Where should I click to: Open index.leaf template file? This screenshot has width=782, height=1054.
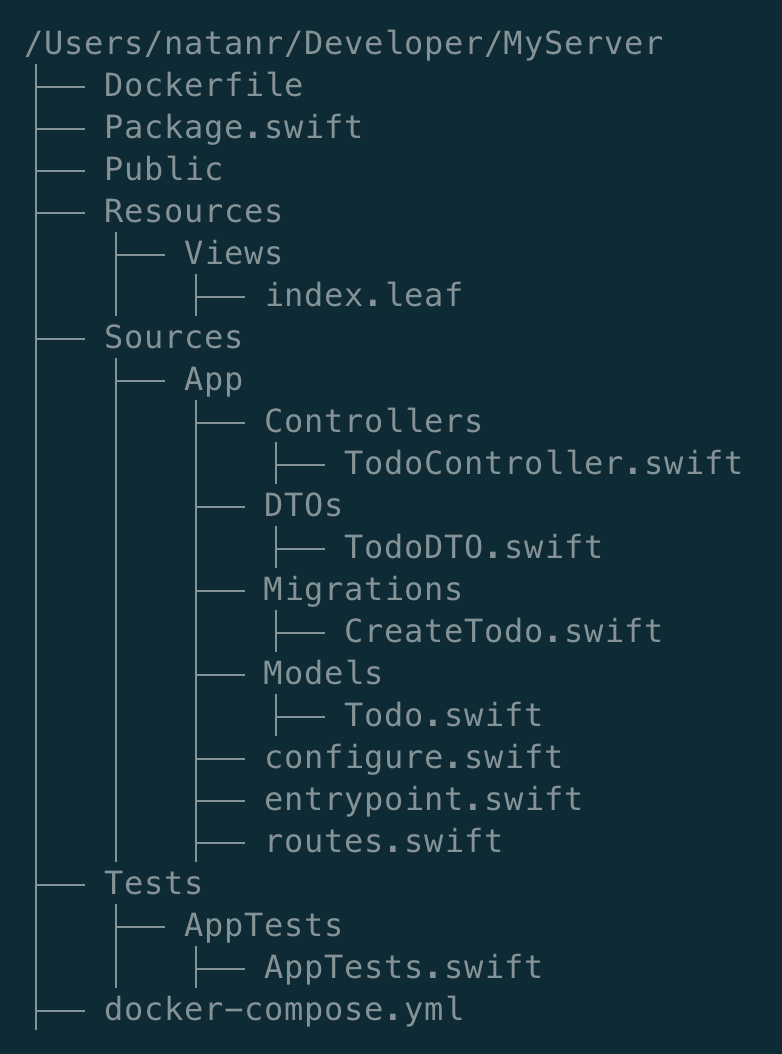point(363,296)
